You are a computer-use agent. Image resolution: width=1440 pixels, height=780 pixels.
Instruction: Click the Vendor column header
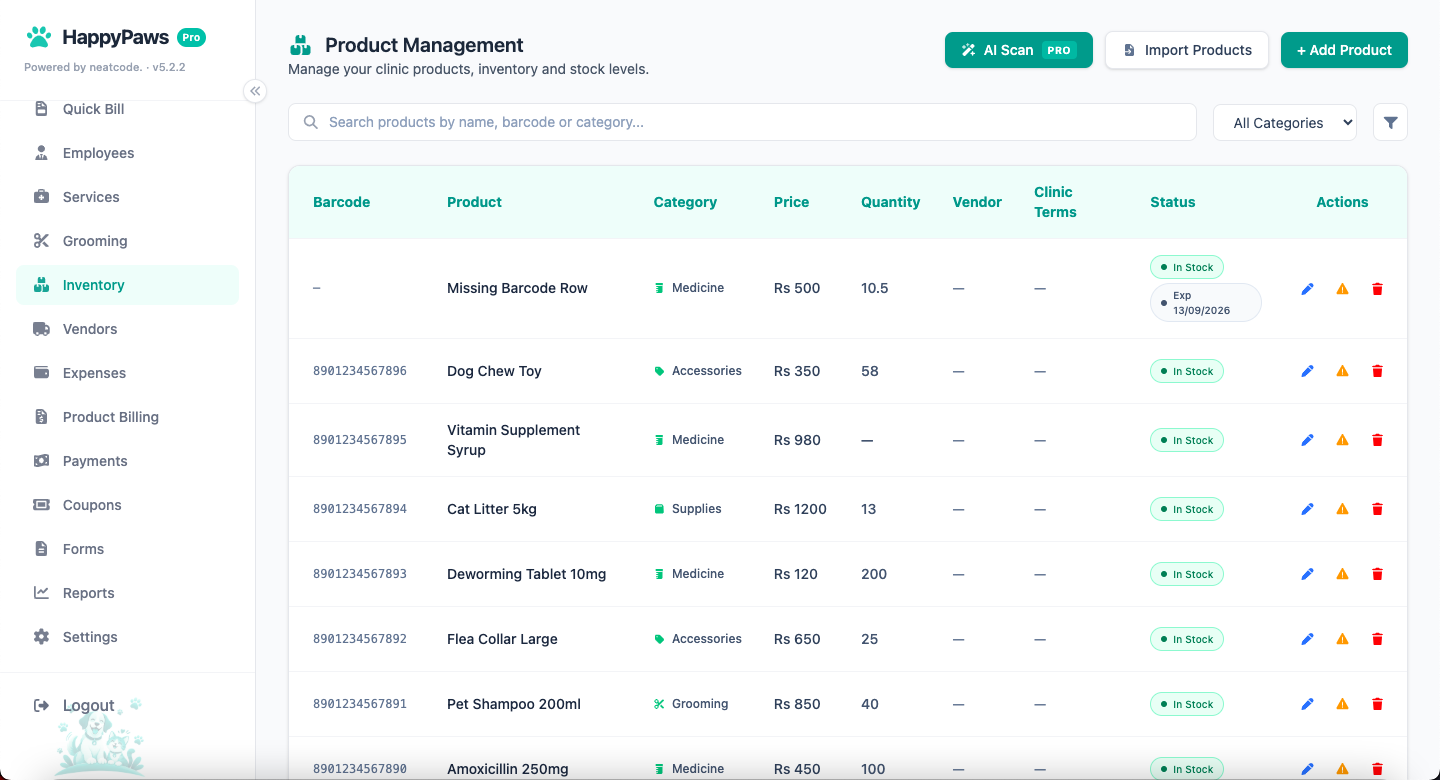pyautogui.click(x=977, y=202)
